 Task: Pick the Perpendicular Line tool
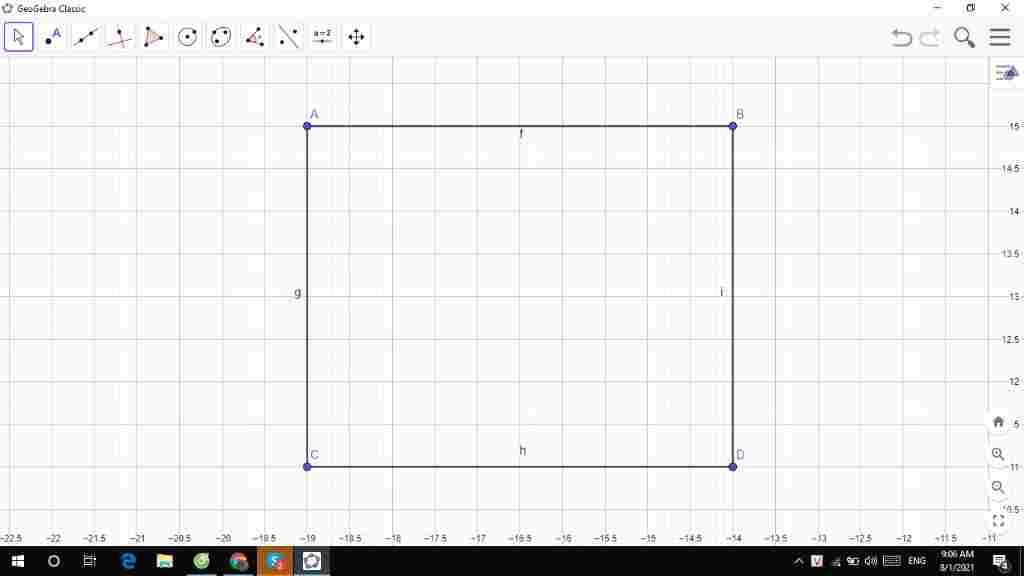120,38
